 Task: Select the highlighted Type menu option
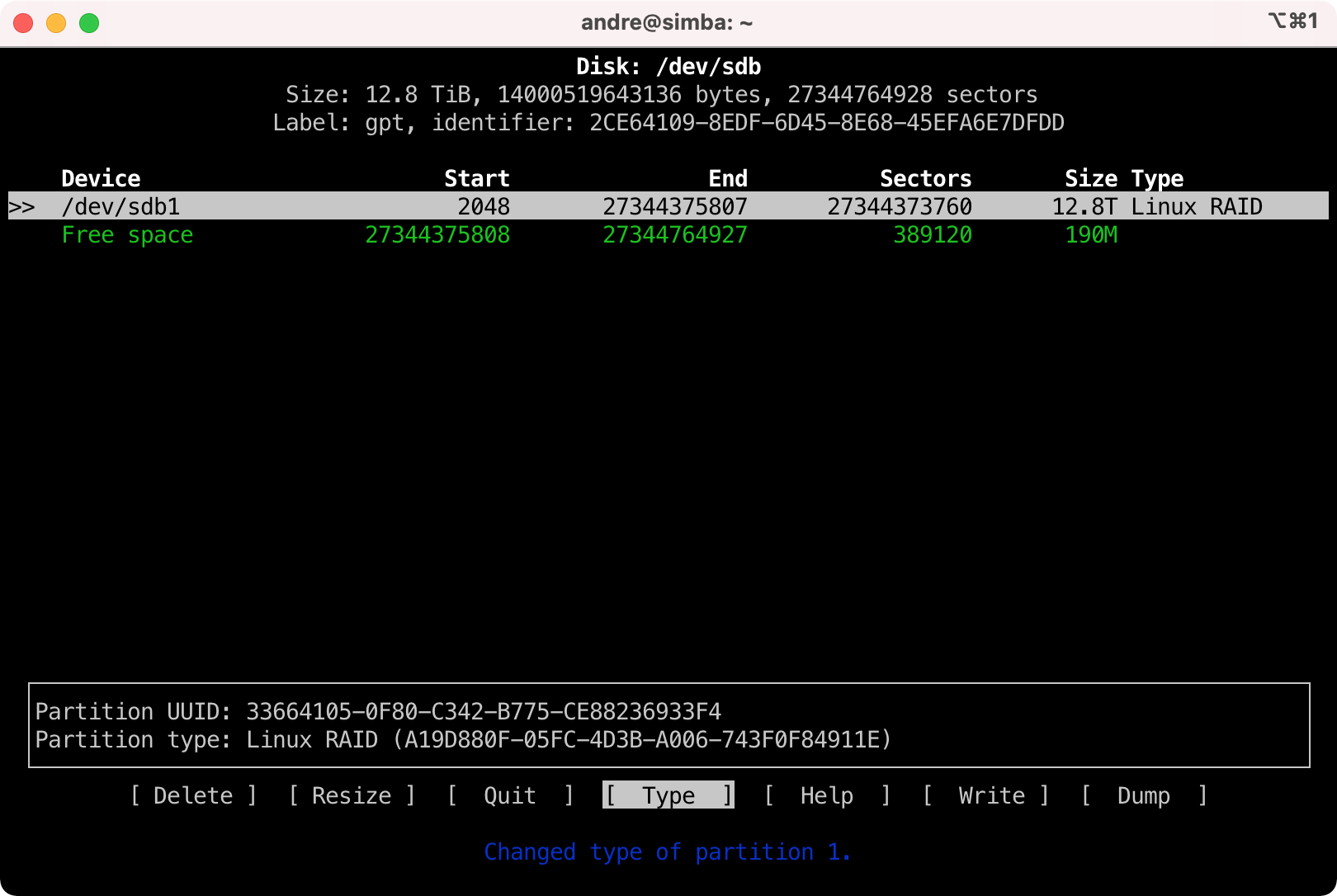668,795
